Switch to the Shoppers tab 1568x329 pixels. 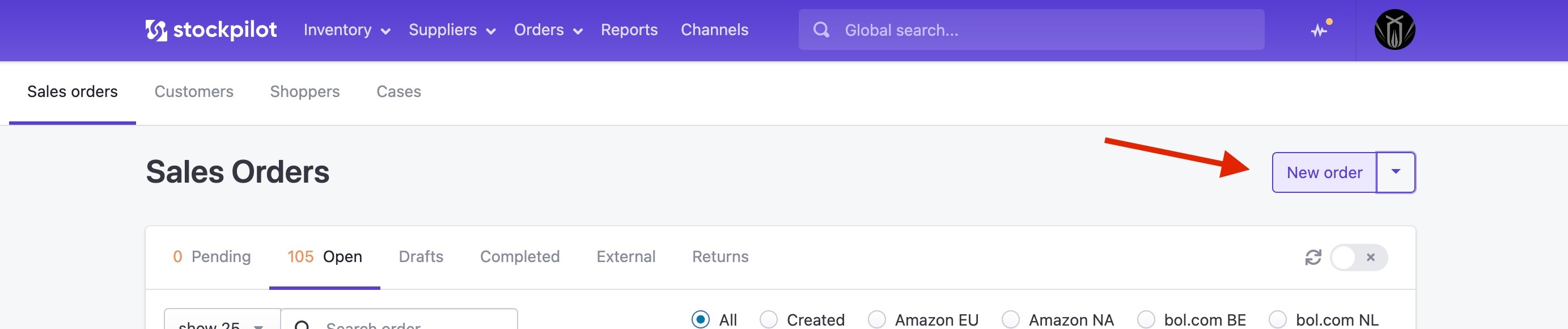304,92
